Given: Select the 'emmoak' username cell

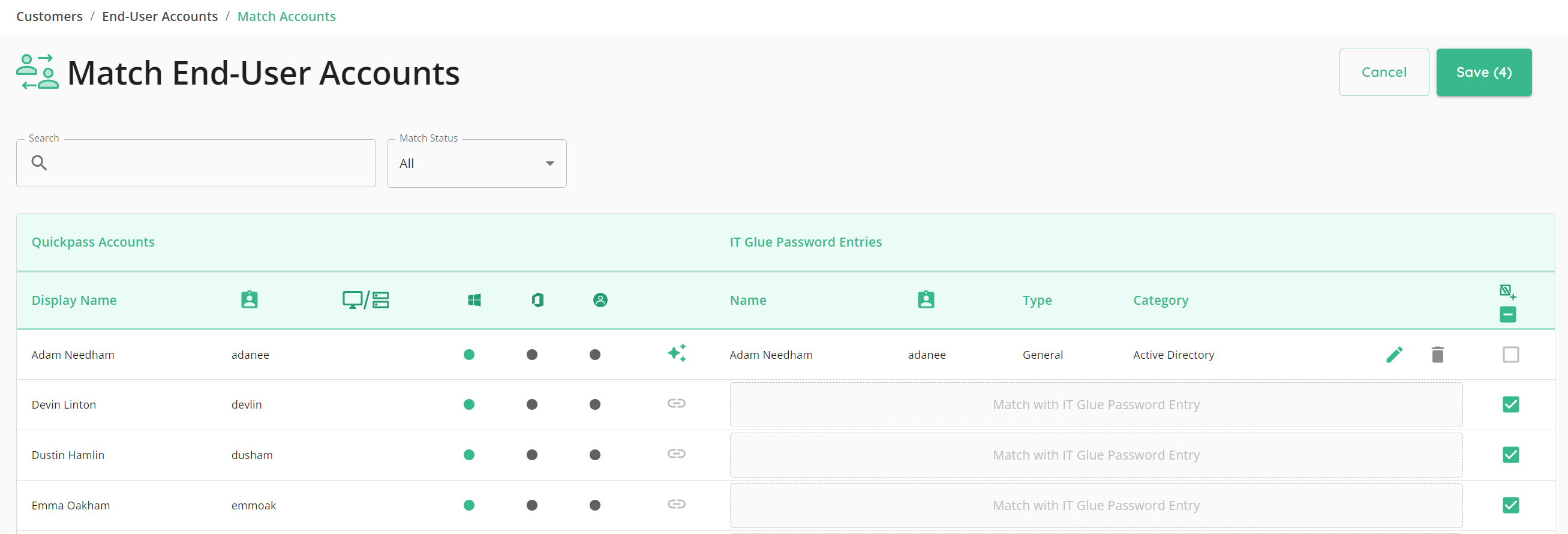Looking at the screenshot, I should [254, 506].
